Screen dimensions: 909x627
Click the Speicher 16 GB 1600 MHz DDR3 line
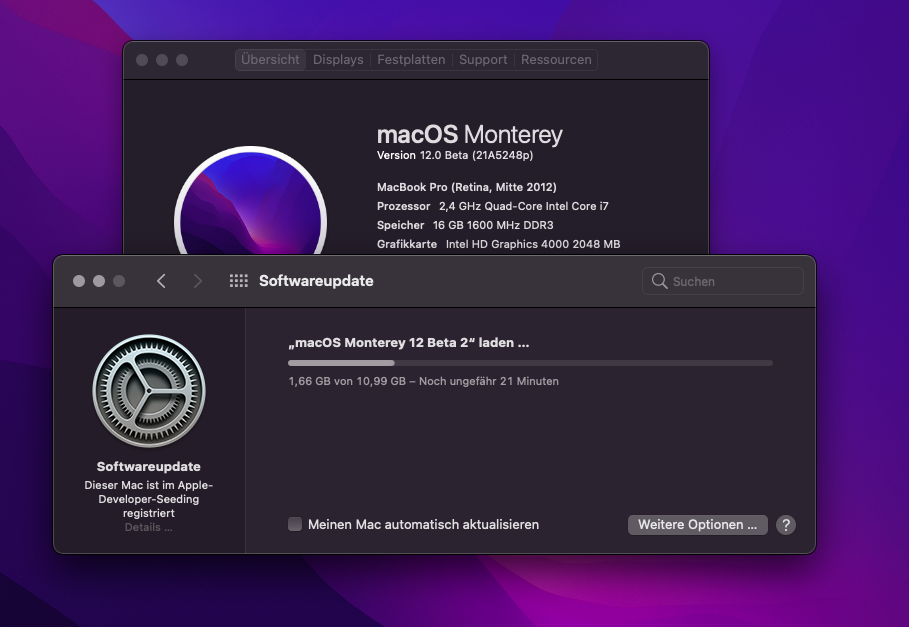click(465, 225)
